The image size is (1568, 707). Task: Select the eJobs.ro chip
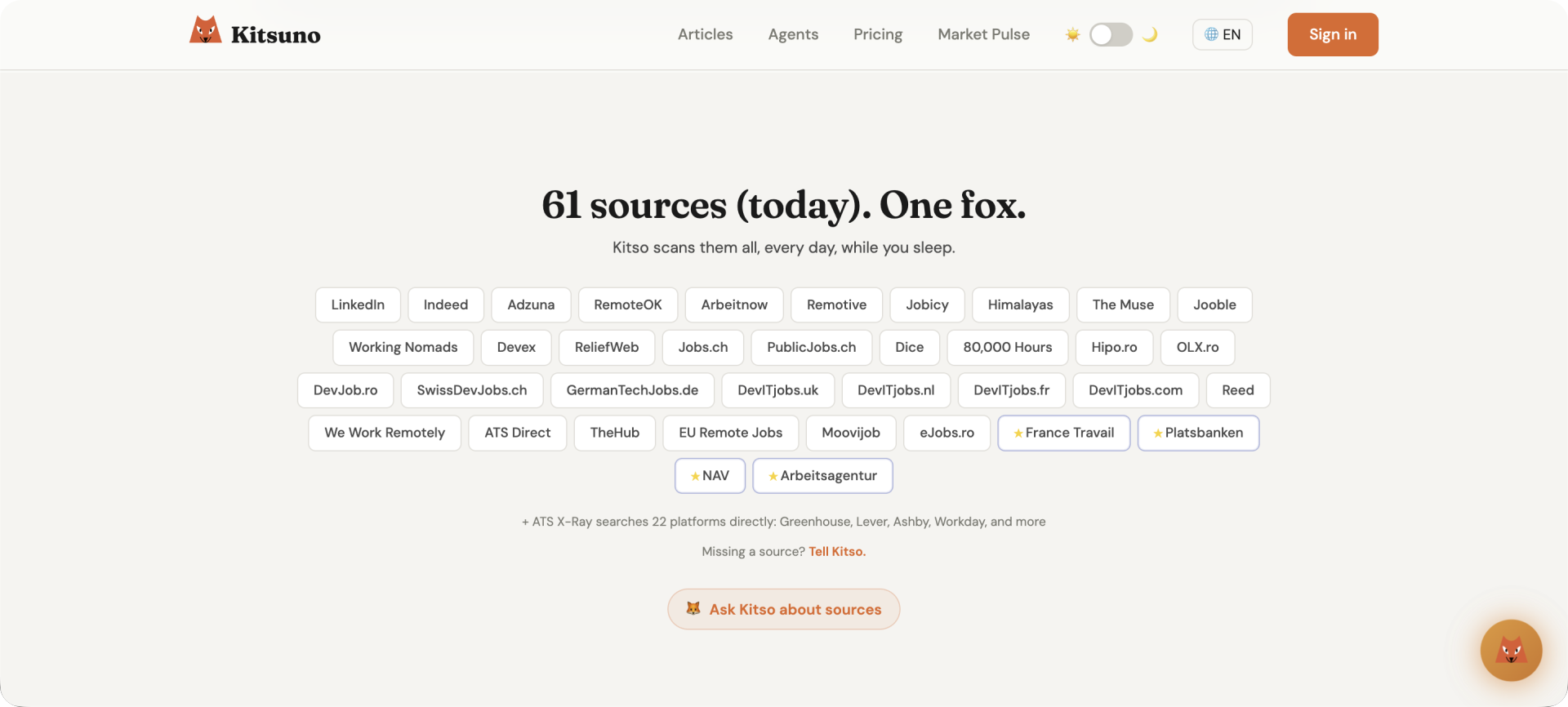click(x=947, y=434)
